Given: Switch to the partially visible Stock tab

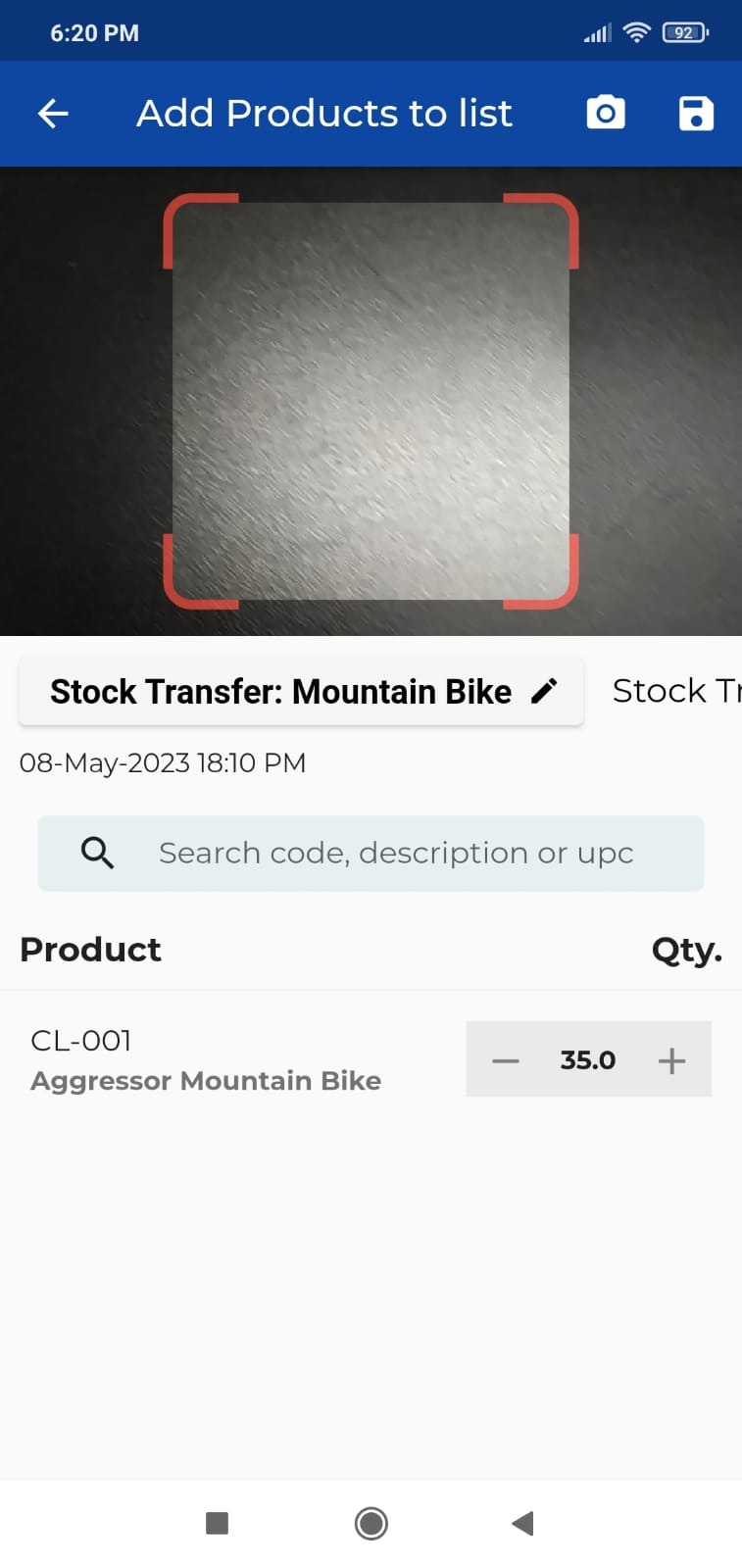Looking at the screenshot, I should point(675,691).
